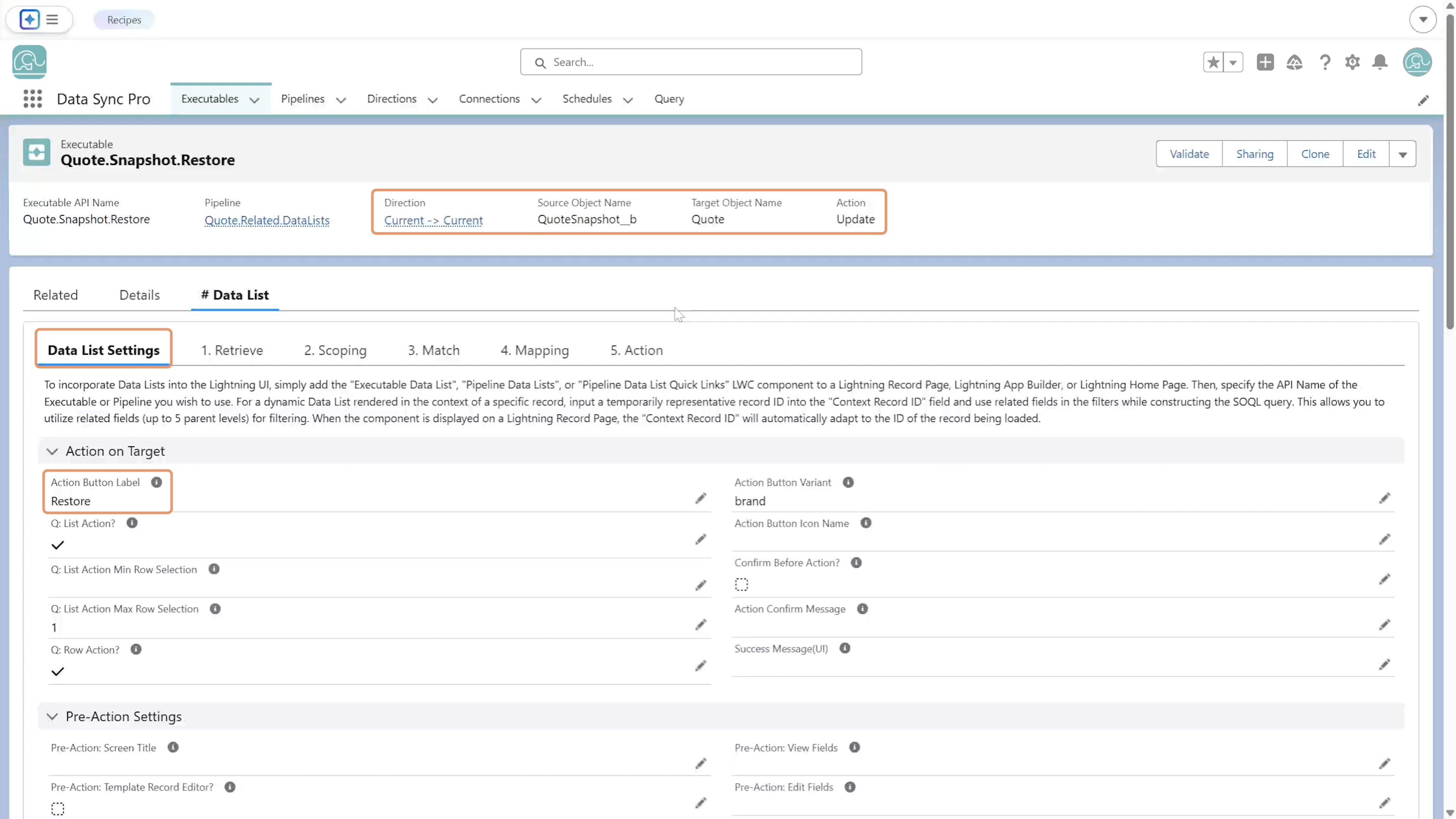1456x819 pixels.
Task: Click the global Search field
Action: (x=691, y=62)
